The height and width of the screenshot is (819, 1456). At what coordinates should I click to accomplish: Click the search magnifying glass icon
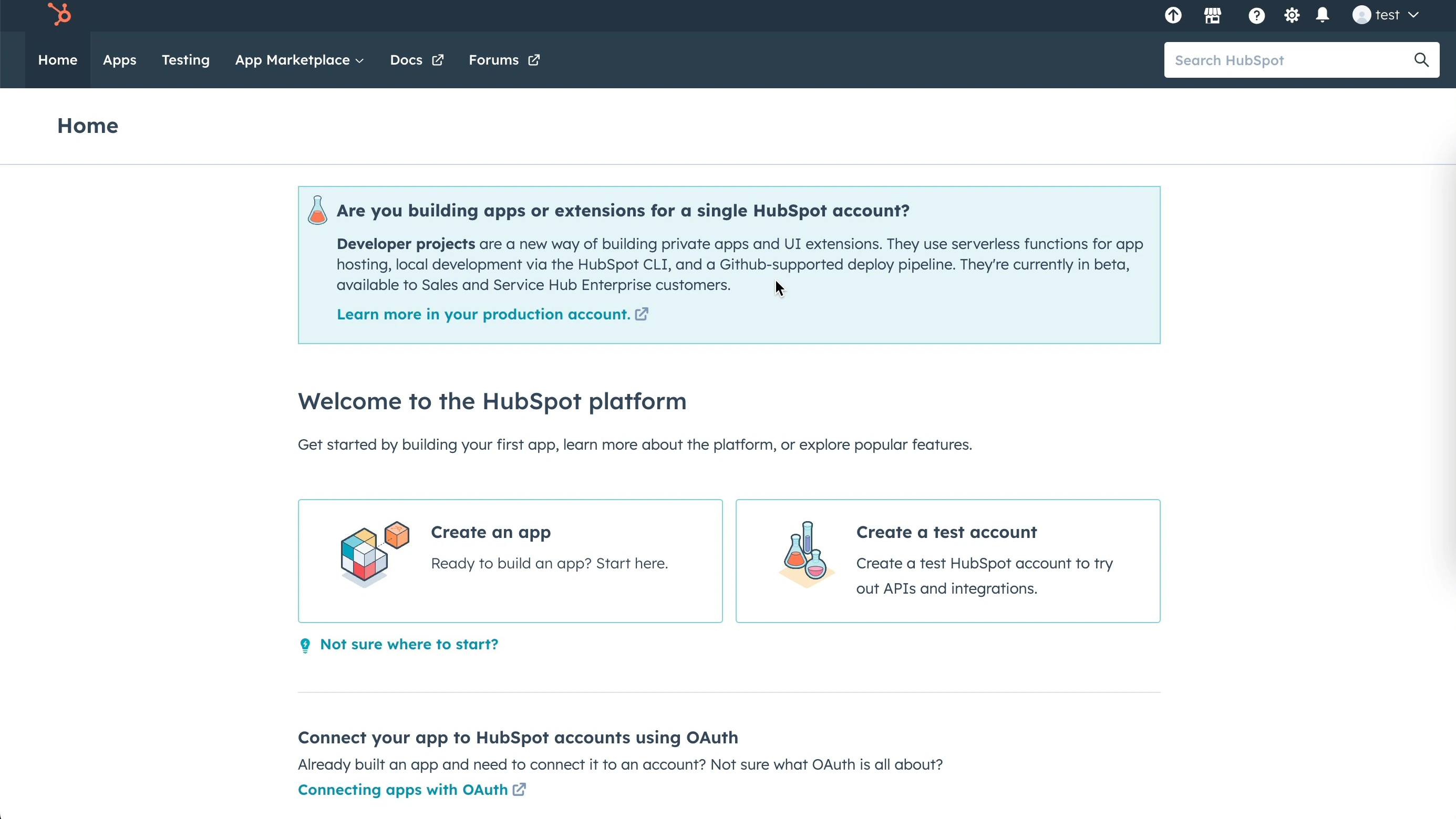pos(1421,59)
